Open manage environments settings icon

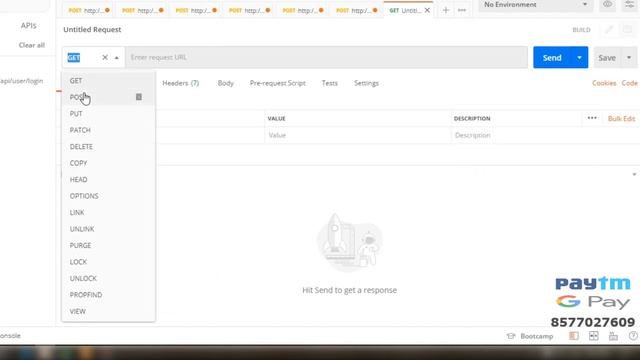pyautogui.click(x=630, y=4)
